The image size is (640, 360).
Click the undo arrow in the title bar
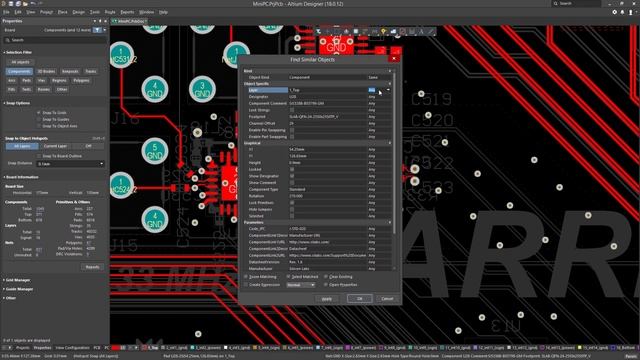coord(33,4)
